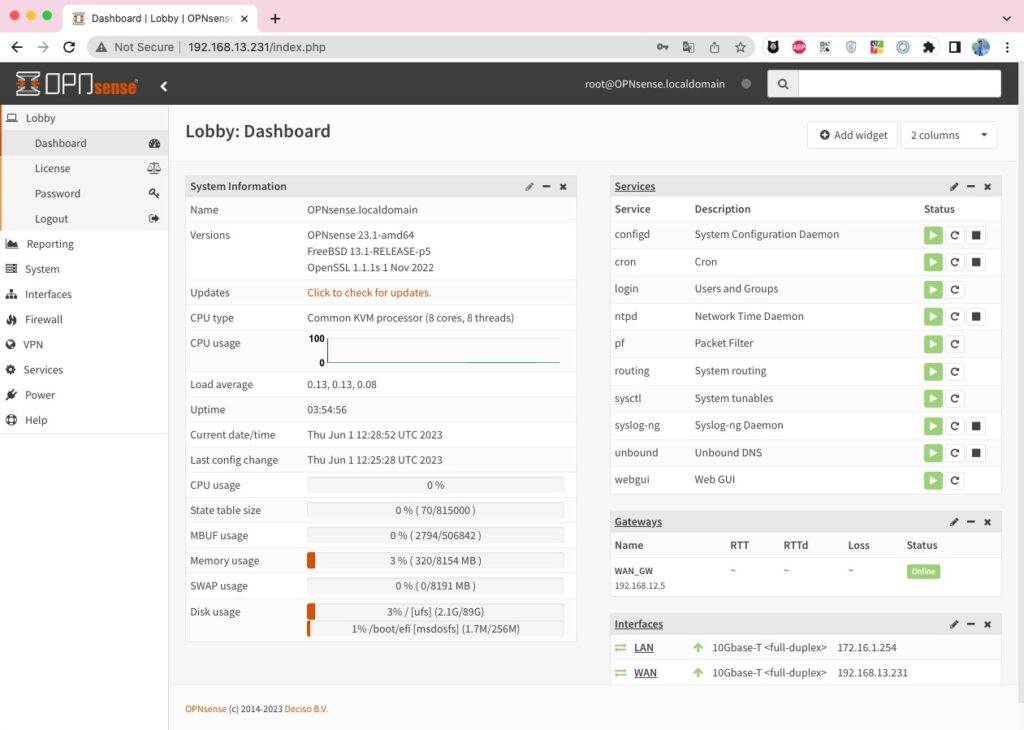
Task: Open the WAN interface link
Action: (645, 673)
